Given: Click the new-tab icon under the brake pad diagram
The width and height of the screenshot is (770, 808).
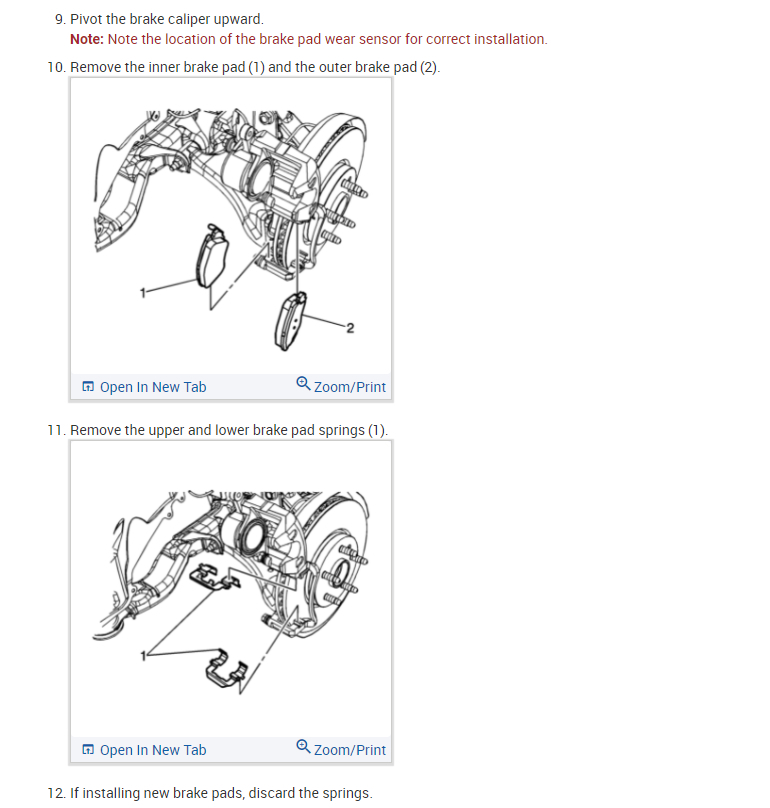Looking at the screenshot, I should pos(88,386).
